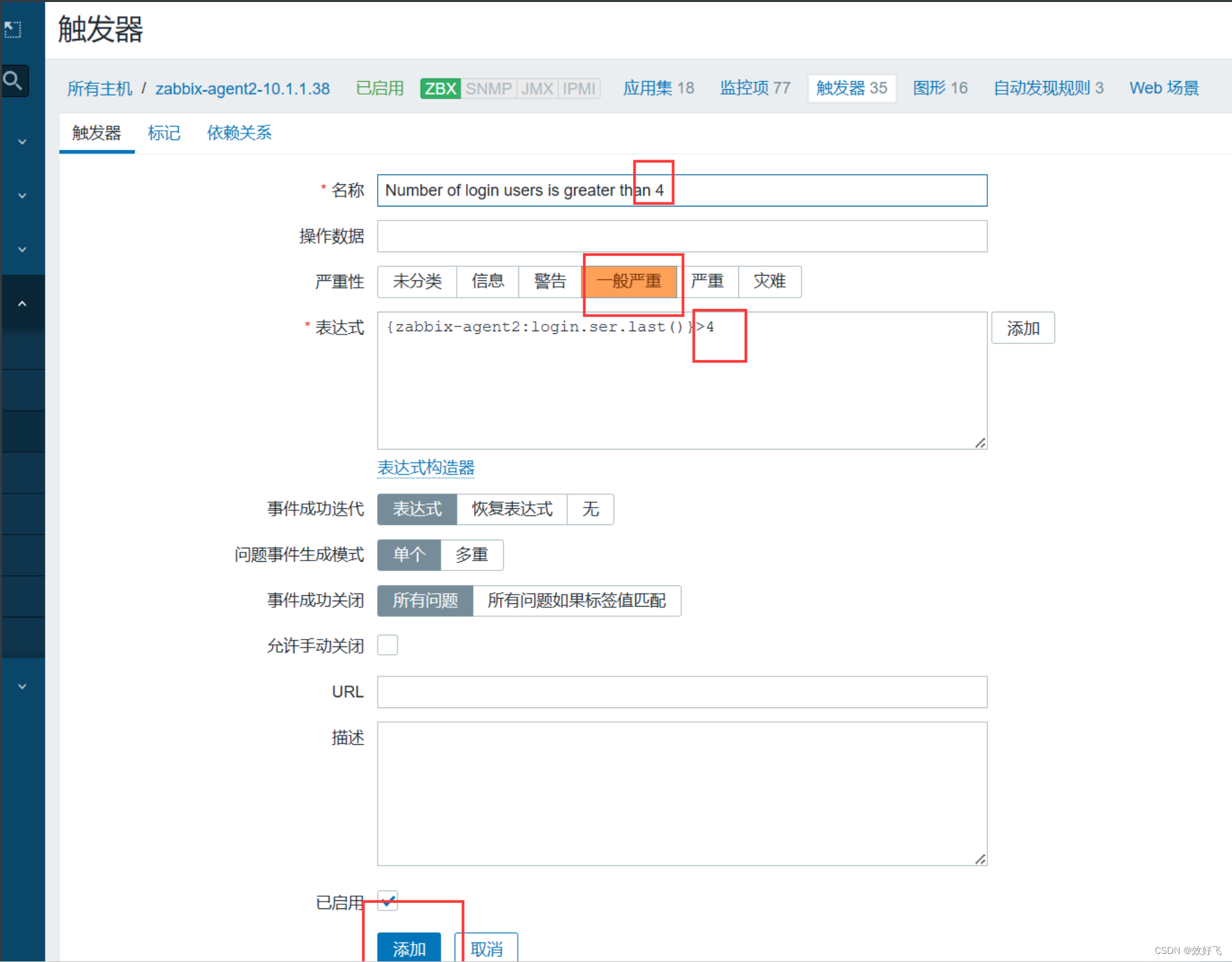The width and height of the screenshot is (1232, 962).
Task: Click the 已启用 host status link
Action: pyautogui.click(x=380, y=88)
